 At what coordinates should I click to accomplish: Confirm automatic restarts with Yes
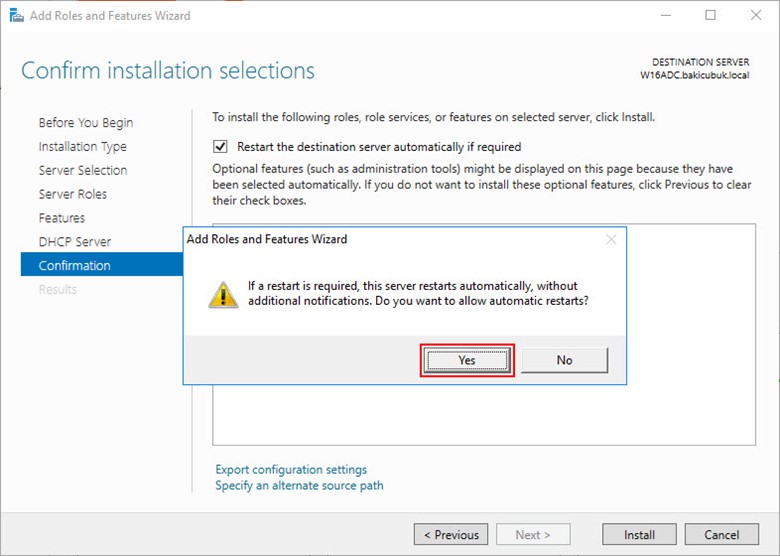(467, 360)
